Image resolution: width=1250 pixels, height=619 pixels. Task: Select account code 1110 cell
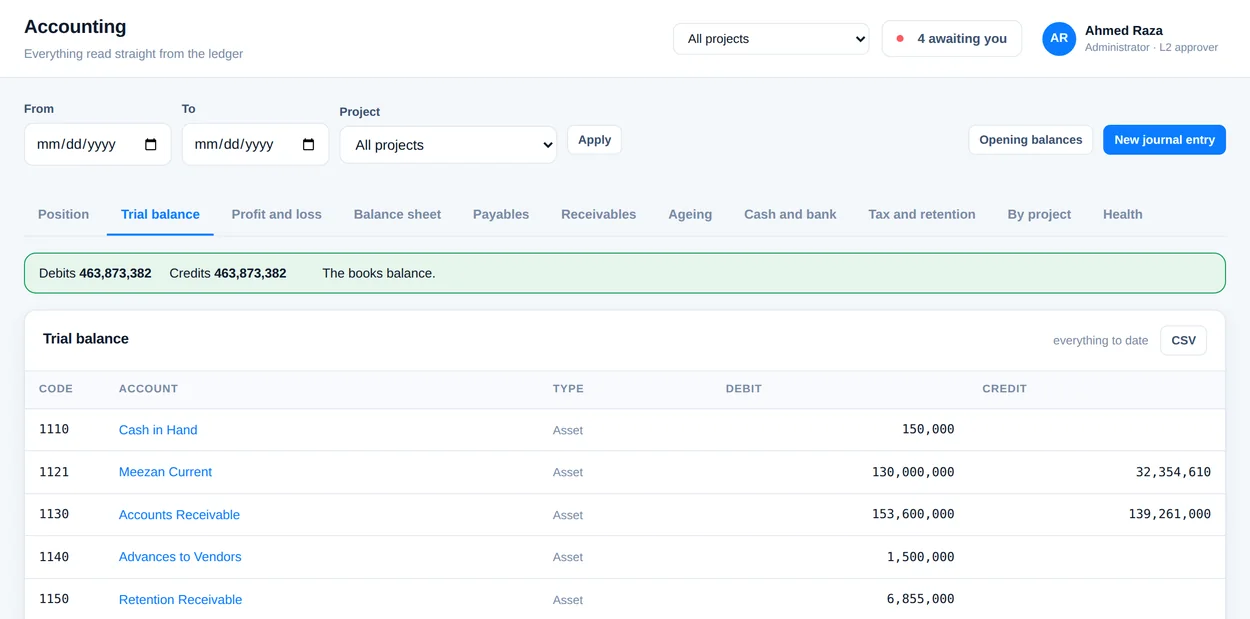(54, 429)
